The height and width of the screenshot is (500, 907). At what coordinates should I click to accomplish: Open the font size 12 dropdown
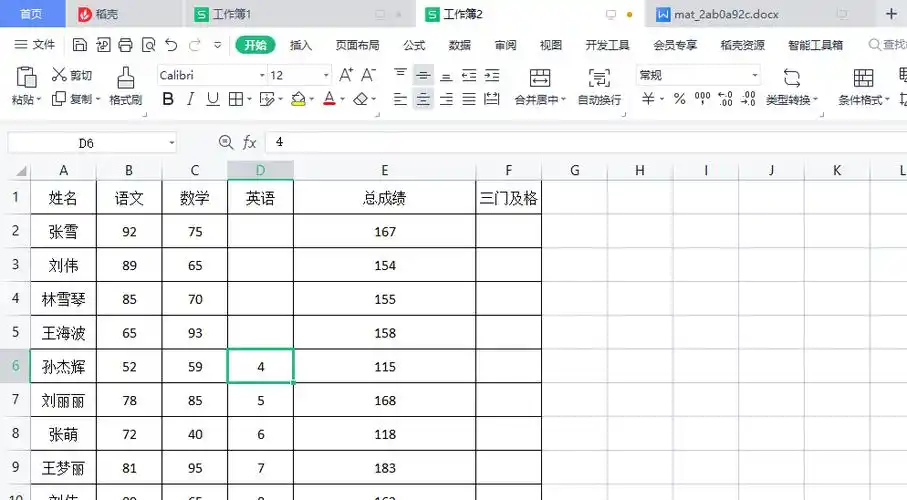(x=326, y=75)
